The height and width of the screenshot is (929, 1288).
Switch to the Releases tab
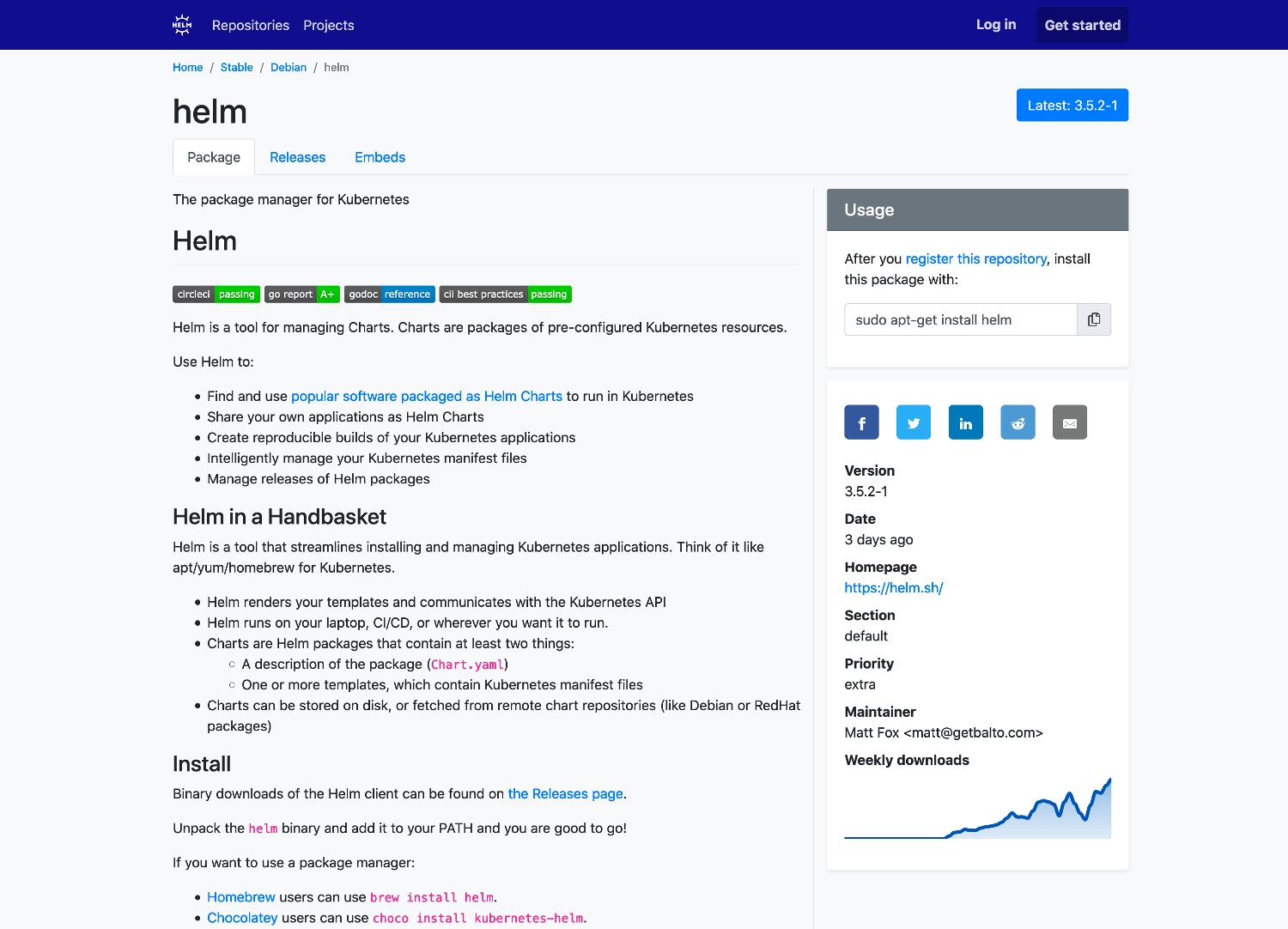tap(297, 157)
